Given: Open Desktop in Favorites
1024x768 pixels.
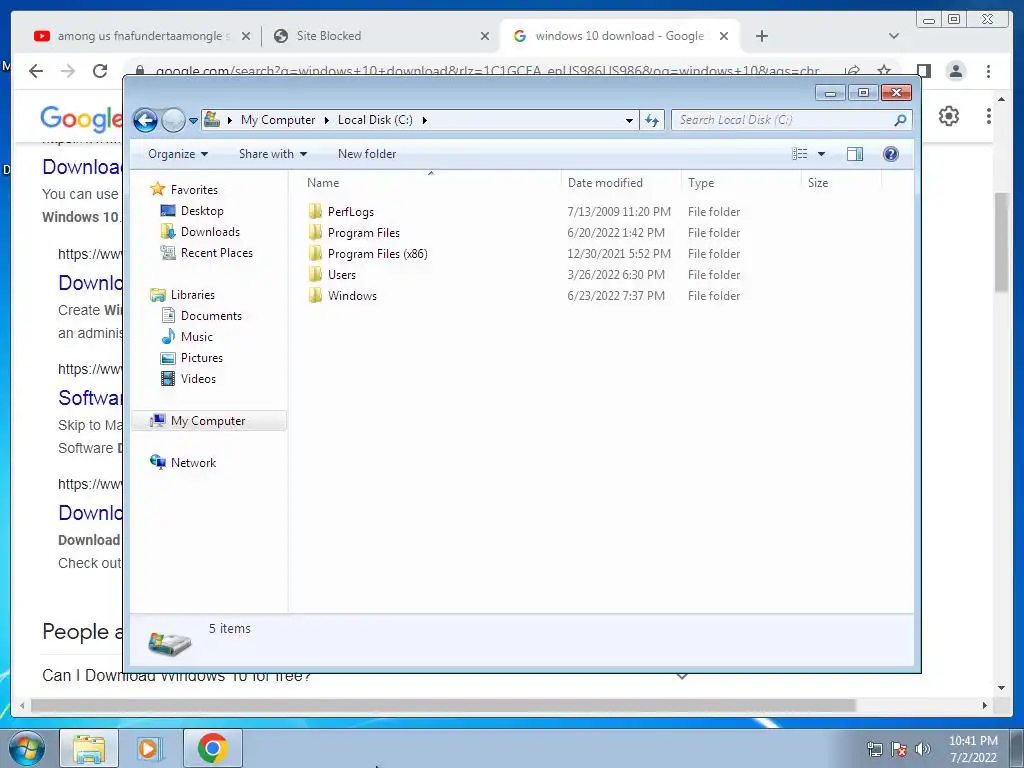Looking at the screenshot, I should [202, 211].
